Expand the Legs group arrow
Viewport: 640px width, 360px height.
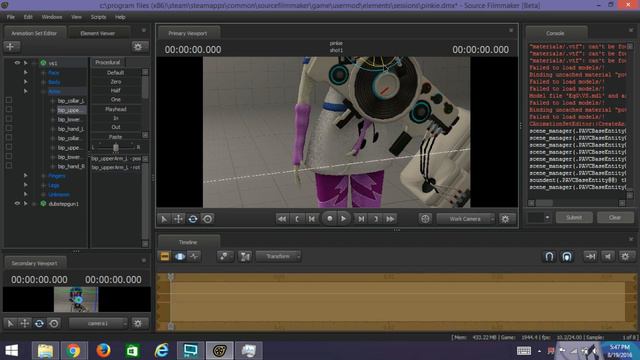pyautogui.click(x=25, y=185)
